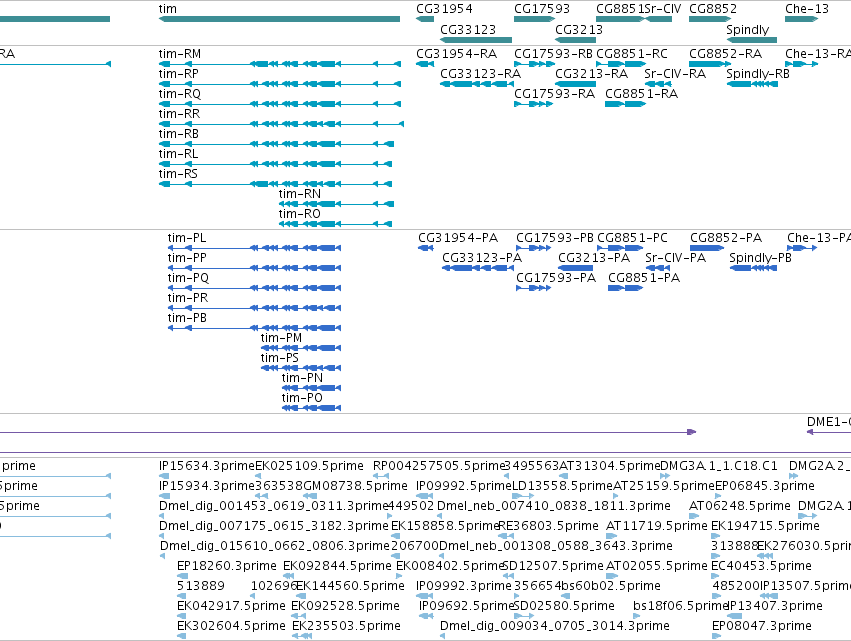Select the EK092844.5prime EST
This screenshot has width=851, height=641.
tap(288, 576)
